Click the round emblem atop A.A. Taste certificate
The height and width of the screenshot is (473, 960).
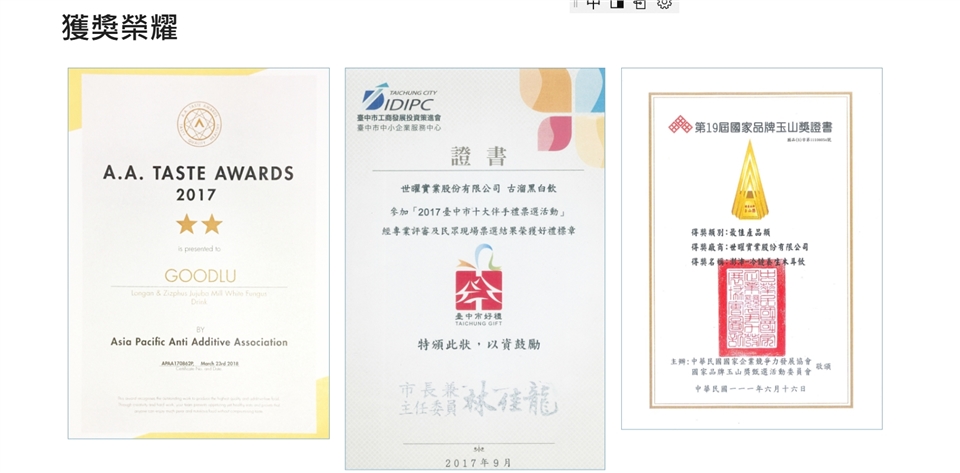(198, 122)
